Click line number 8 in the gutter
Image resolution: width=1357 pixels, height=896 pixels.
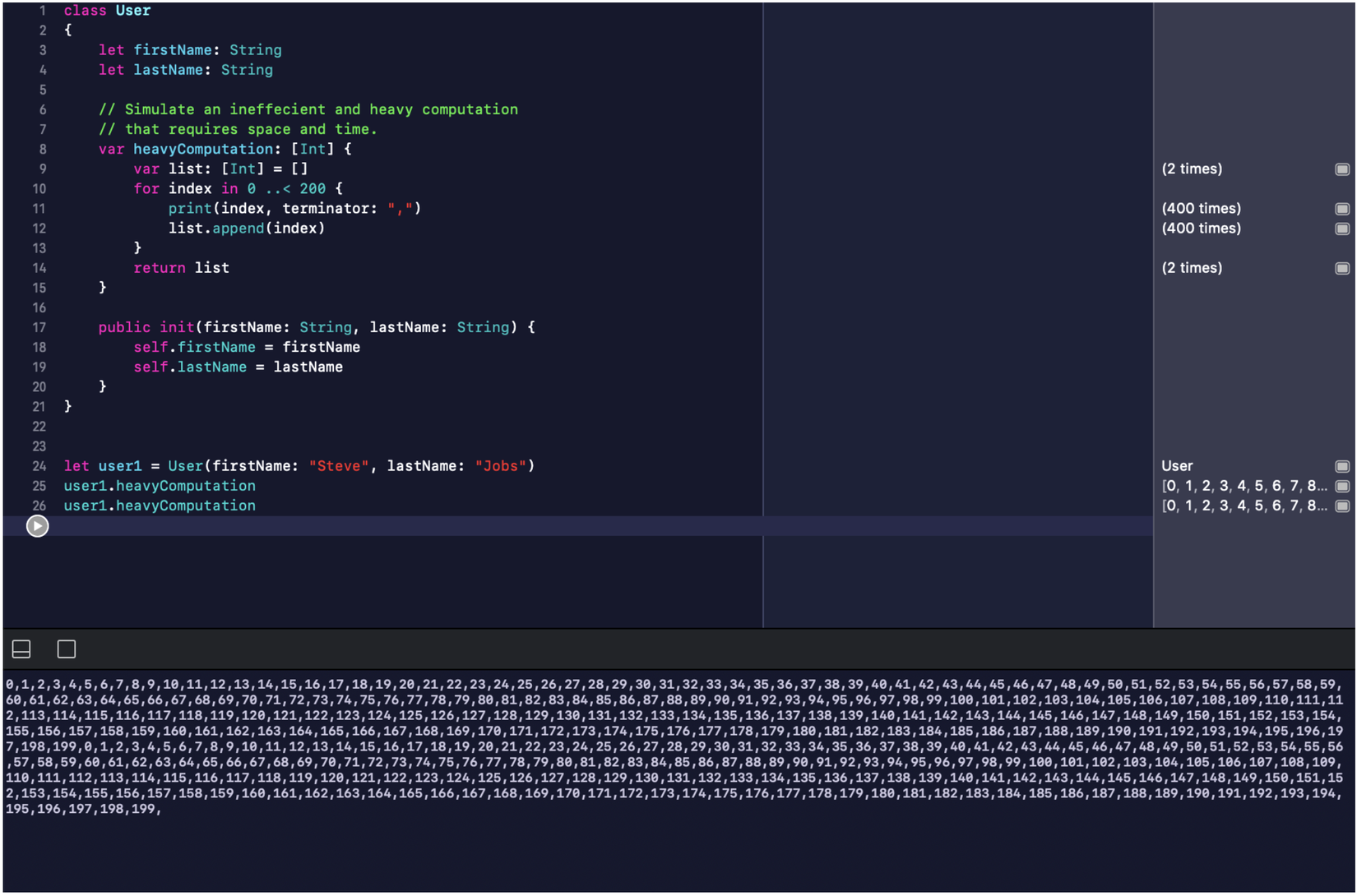(x=43, y=150)
